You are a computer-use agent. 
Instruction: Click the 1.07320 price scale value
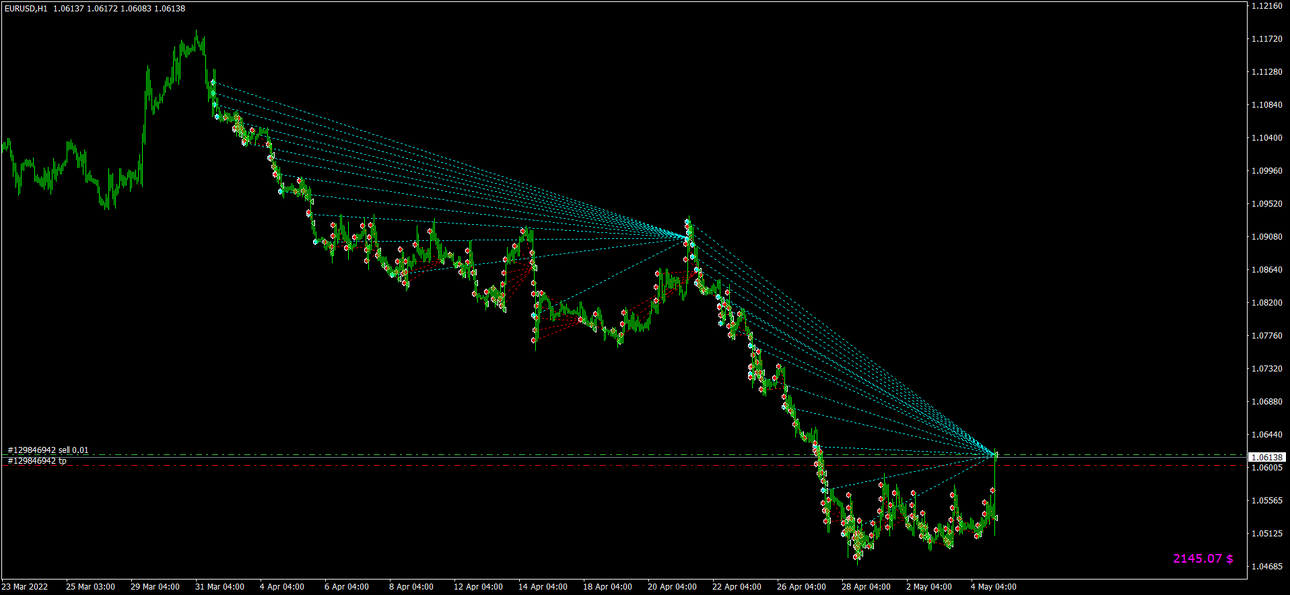pos(1265,369)
